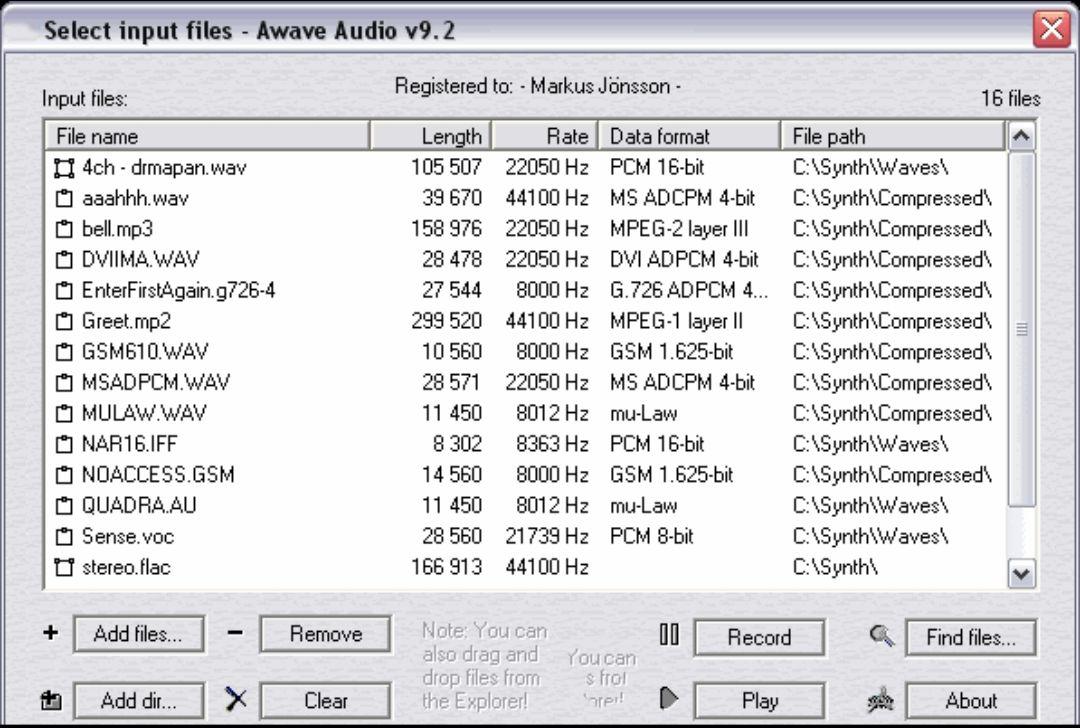Click the vertical scrollbar thumb of the file list
This screenshot has width=1080, height=728.
1021,329
